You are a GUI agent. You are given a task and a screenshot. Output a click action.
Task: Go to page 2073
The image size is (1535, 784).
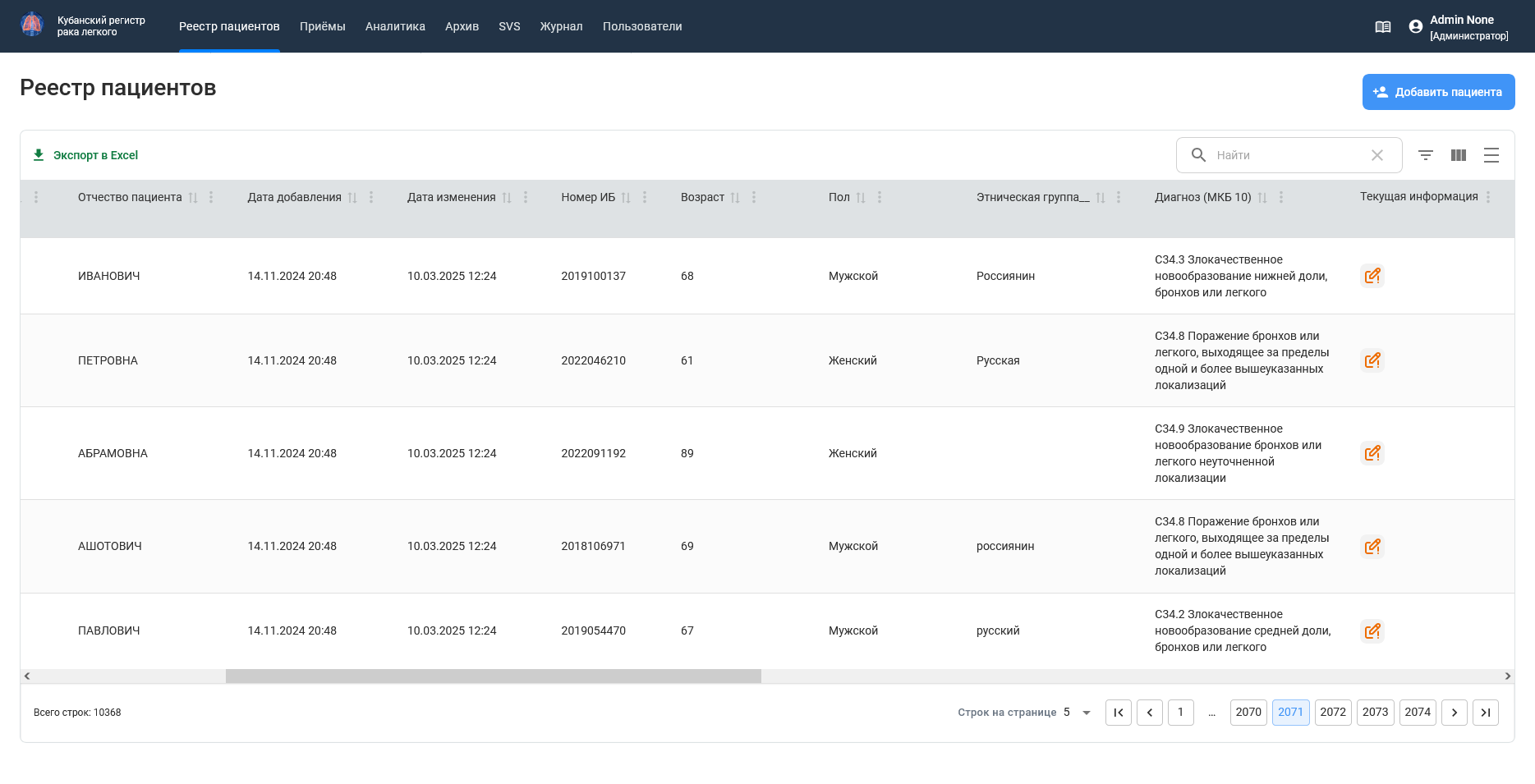point(1376,713)
